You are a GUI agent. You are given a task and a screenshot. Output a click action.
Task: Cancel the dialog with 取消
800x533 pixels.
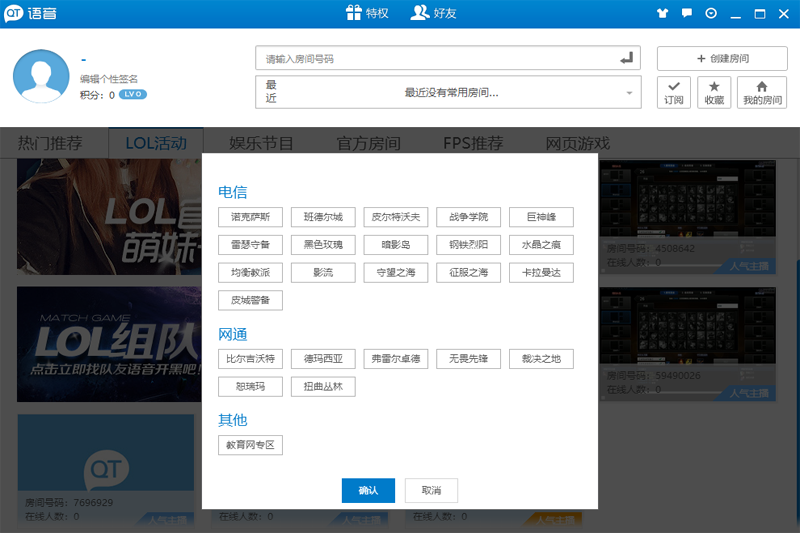[431, 490]
